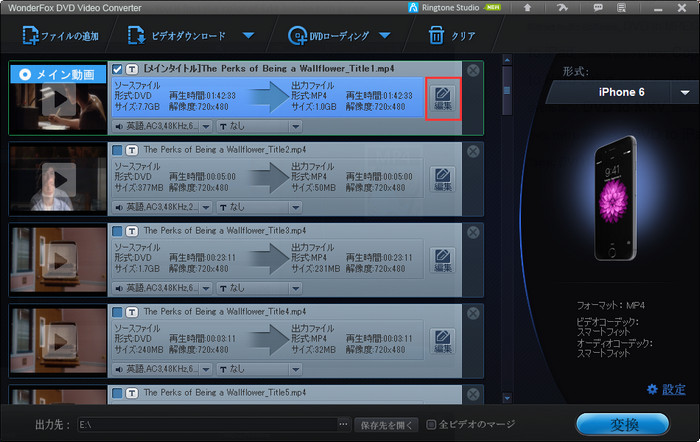Click open output folder (保存先を開く) button
700x442 pixels.
(x=387, y=424)
